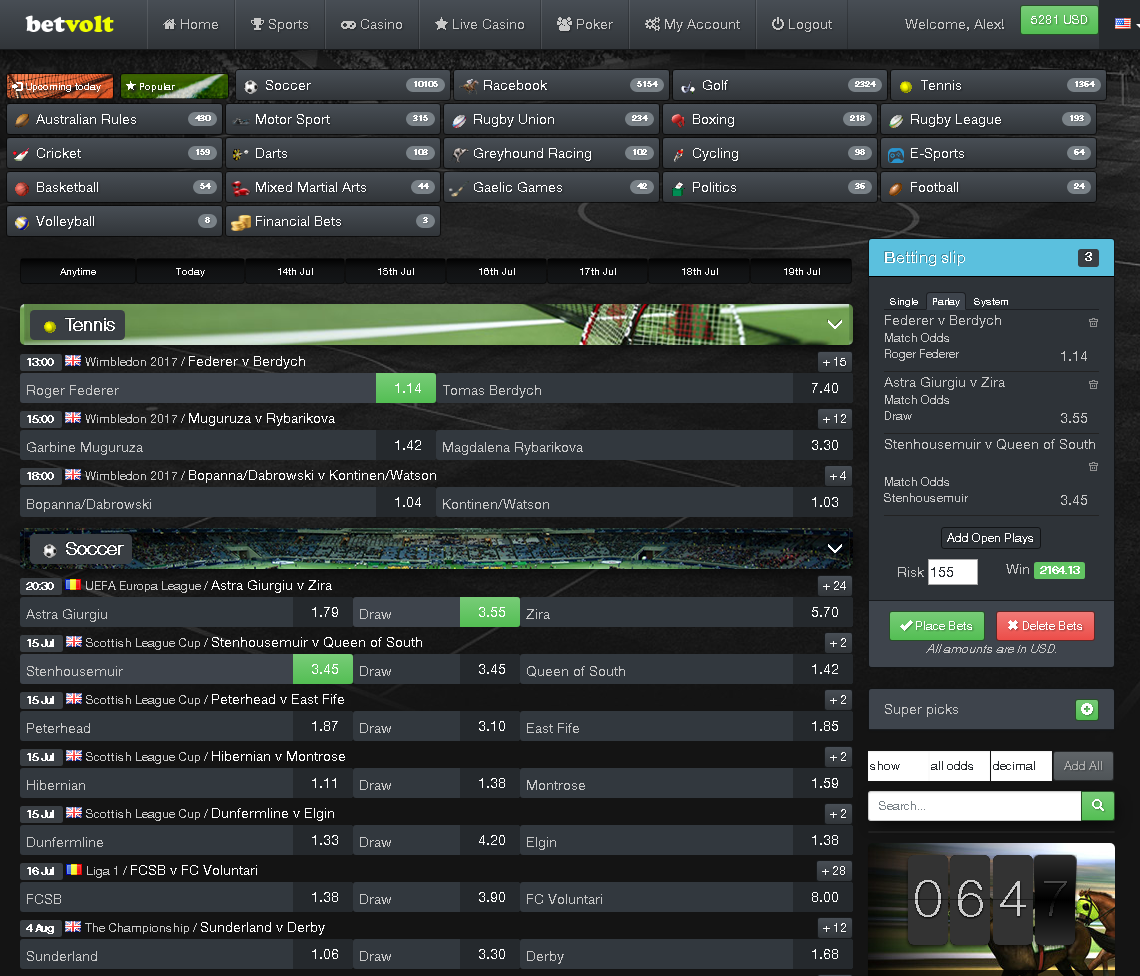Deselect the Astra Giurgiu v Zira Draw 3.55
1140x976 pixels.
point(490,612)
